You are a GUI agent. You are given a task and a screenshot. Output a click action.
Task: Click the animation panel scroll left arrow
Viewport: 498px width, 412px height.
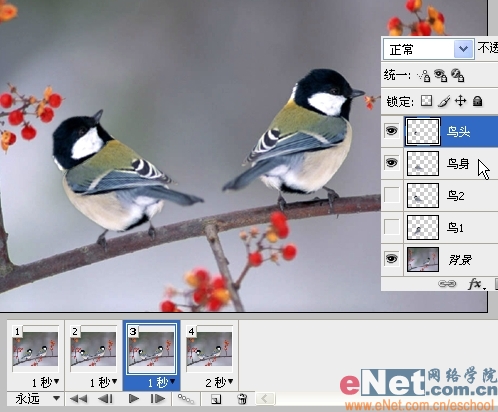265,398
